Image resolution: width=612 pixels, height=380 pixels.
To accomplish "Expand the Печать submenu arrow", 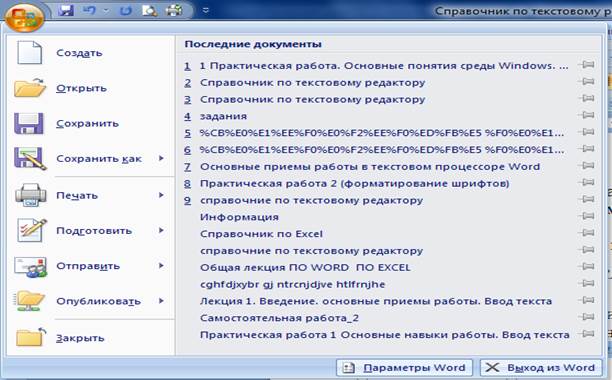I will tap(161, 195).
